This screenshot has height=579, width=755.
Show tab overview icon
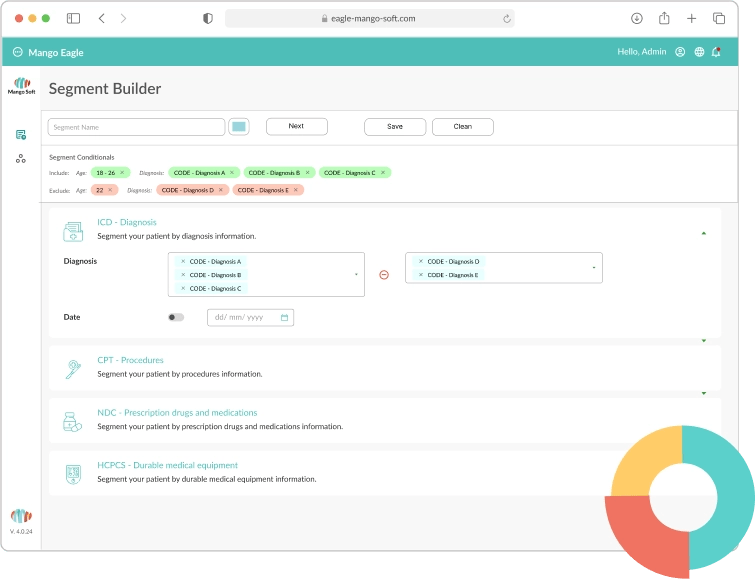tap(719, 18)
